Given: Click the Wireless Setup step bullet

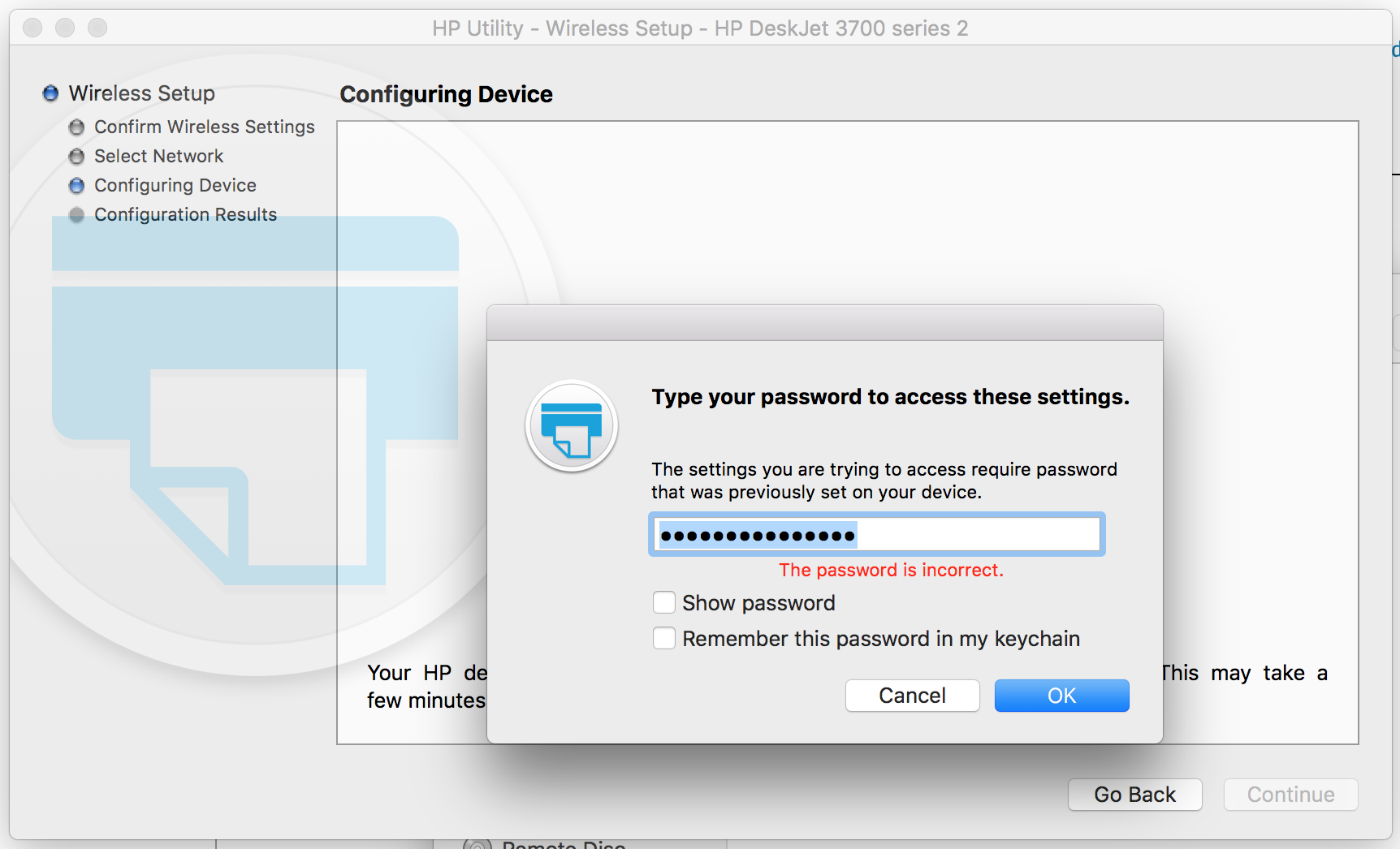Looking at the screenshot, I should click(x=50, y=93).
